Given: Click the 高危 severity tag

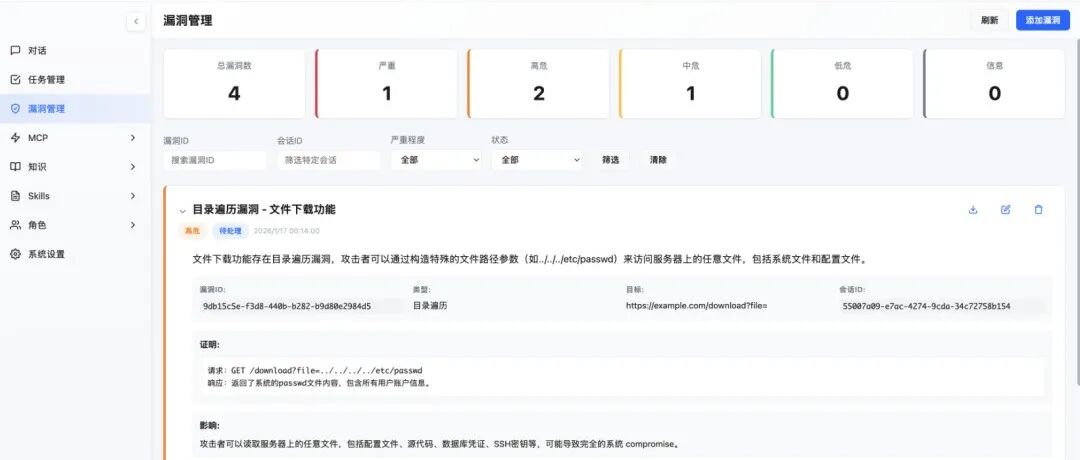Looking at the screenshot, I should tap(192, 231).
